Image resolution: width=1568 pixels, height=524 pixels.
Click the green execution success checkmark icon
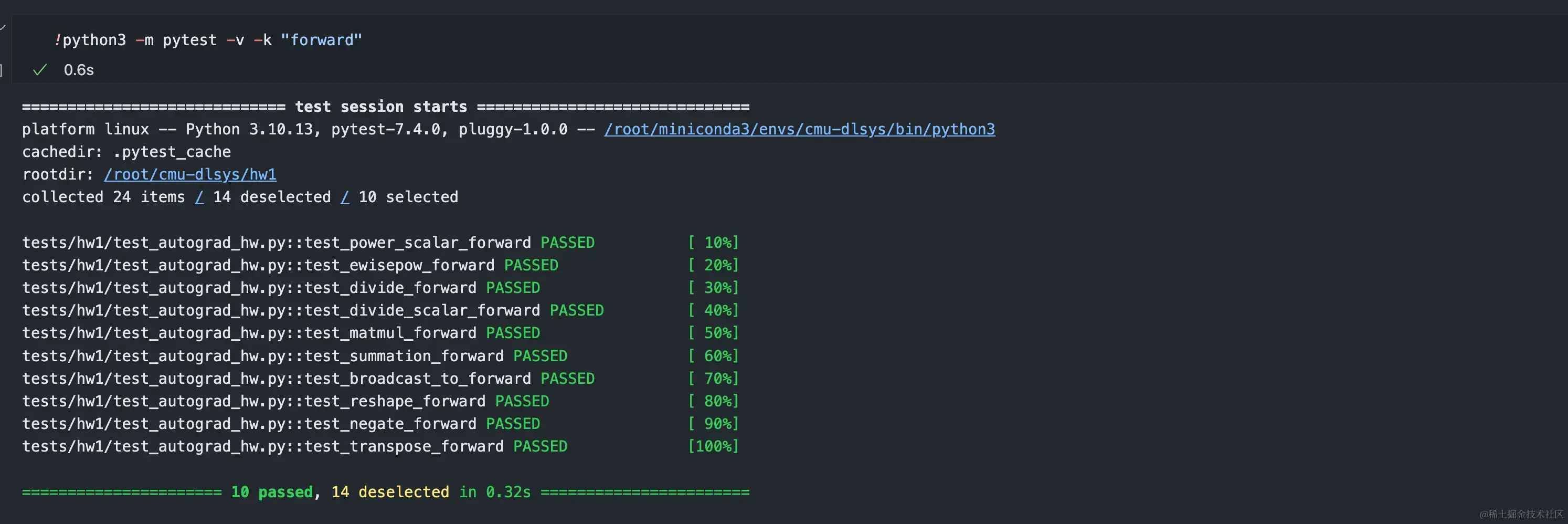tap(39, 70)
